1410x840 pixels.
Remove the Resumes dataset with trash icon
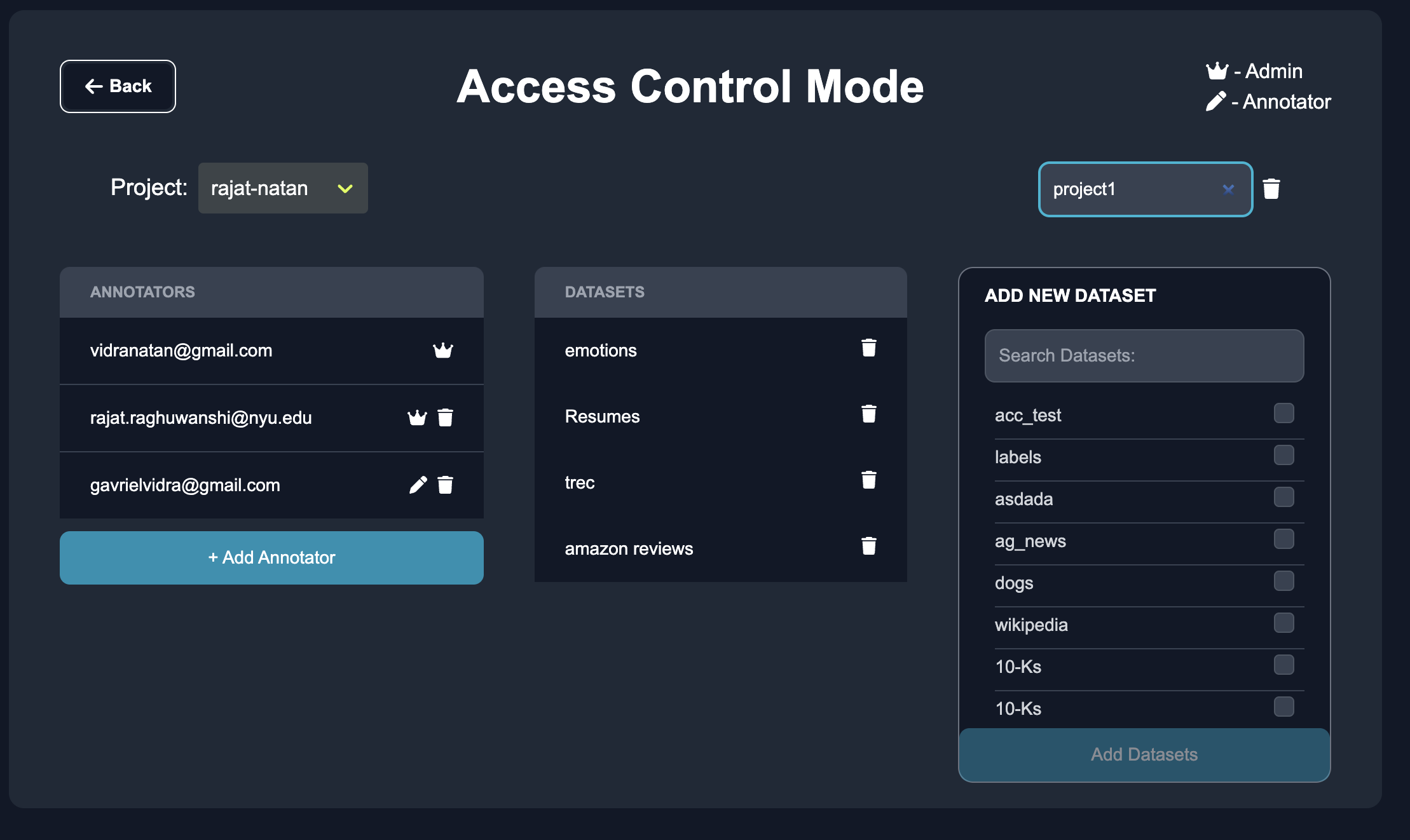[x=868, y=414]
